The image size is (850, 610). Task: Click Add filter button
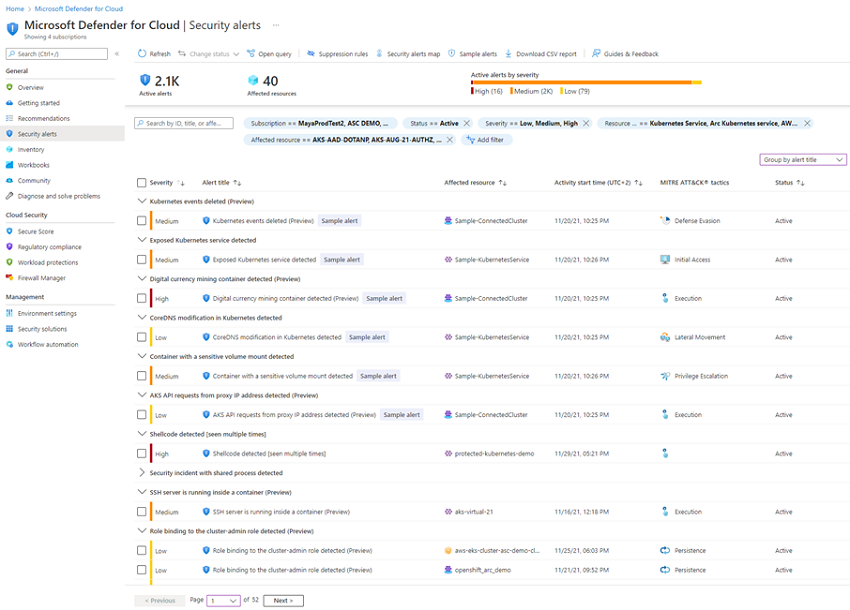[x=486, y=140]
